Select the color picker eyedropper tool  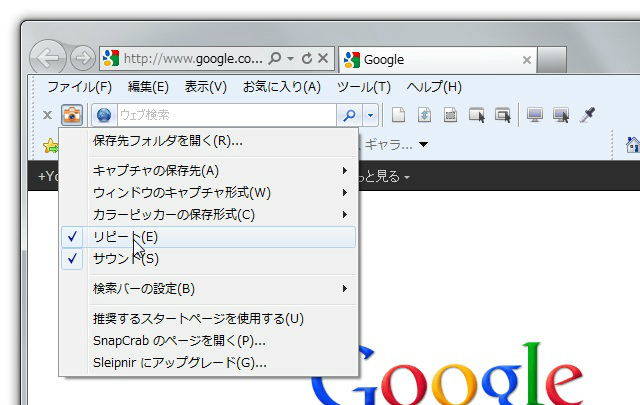pos(587,115)
